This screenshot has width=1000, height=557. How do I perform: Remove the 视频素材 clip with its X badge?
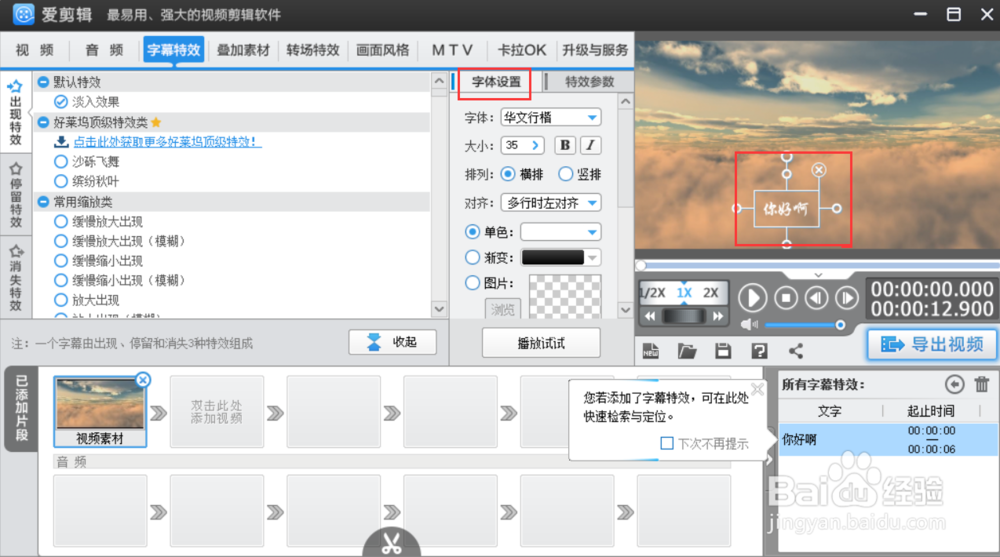pyautogui.click(x=143, y=380)
